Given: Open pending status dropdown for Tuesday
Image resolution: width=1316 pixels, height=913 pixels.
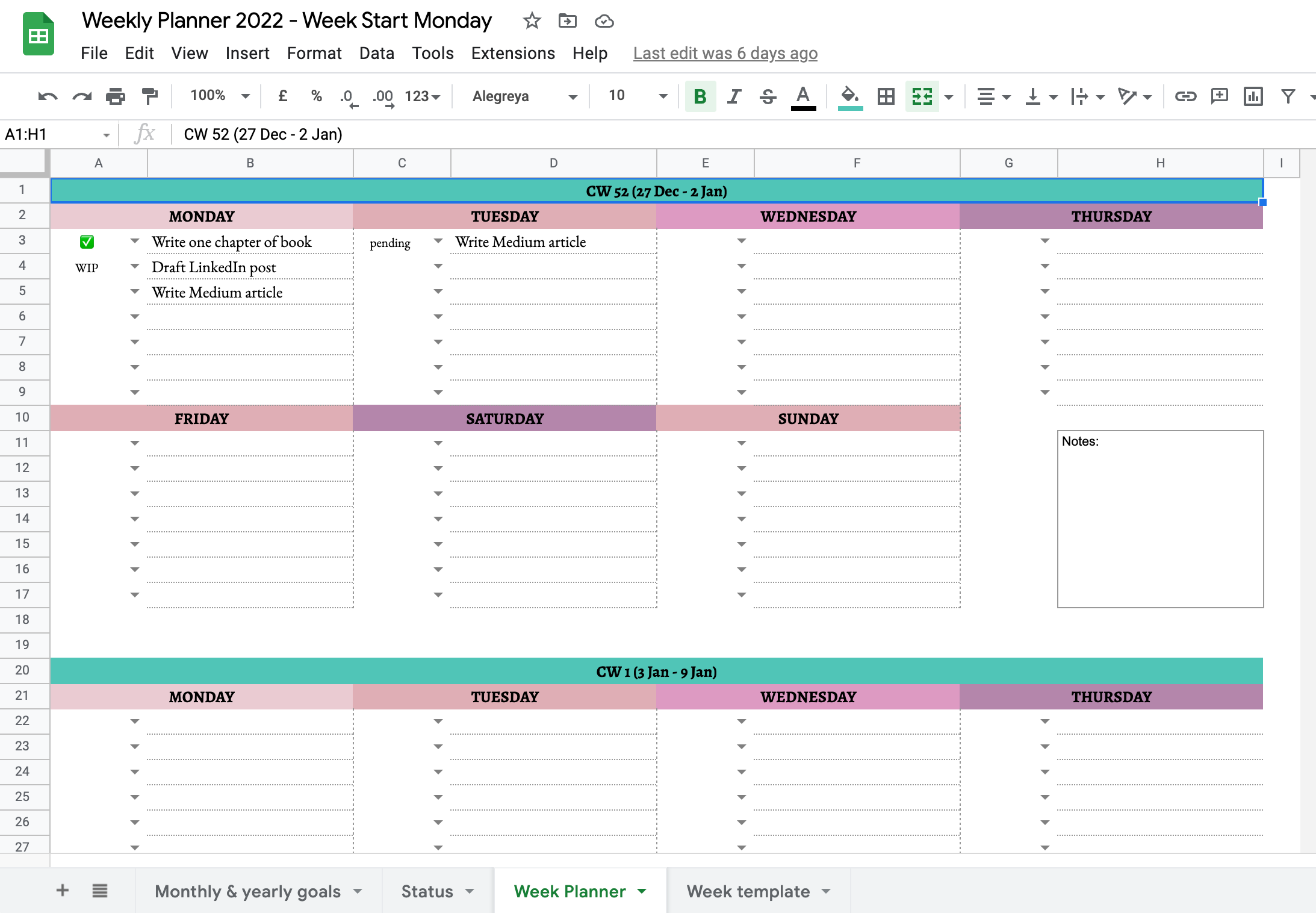Looking at the screenshot, I should [x=438, y=241].
